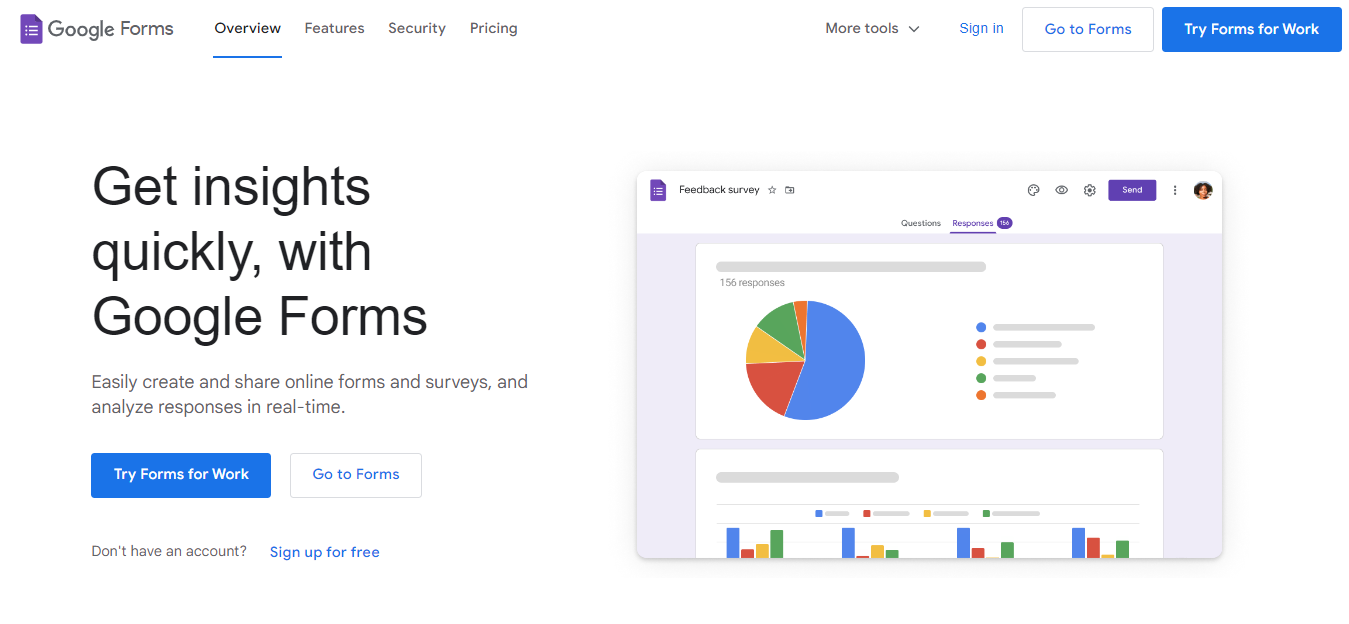Open the form settings gear
Screen dimensions: 1349x624
[1090, 190]
